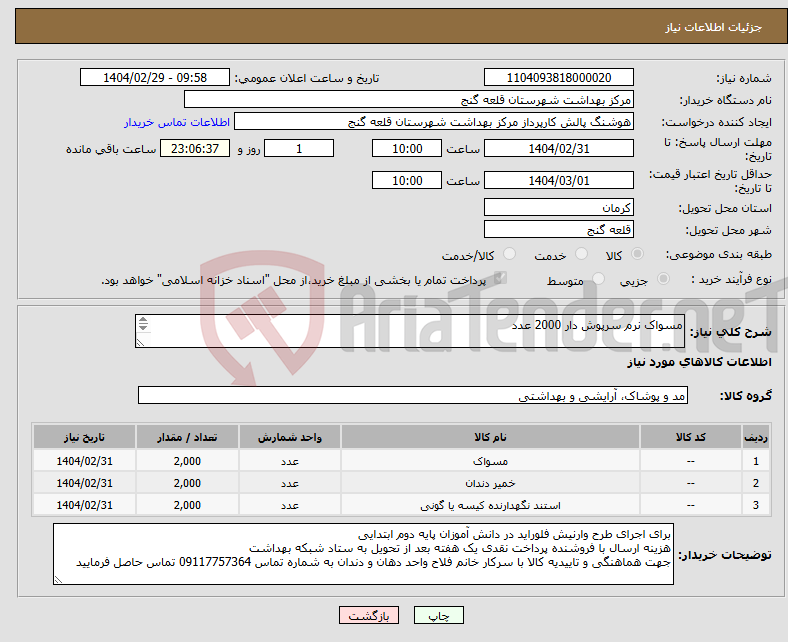Screen dimensions: 788x642
Task: Click the واحد شمارش column header
Action: 290,437
